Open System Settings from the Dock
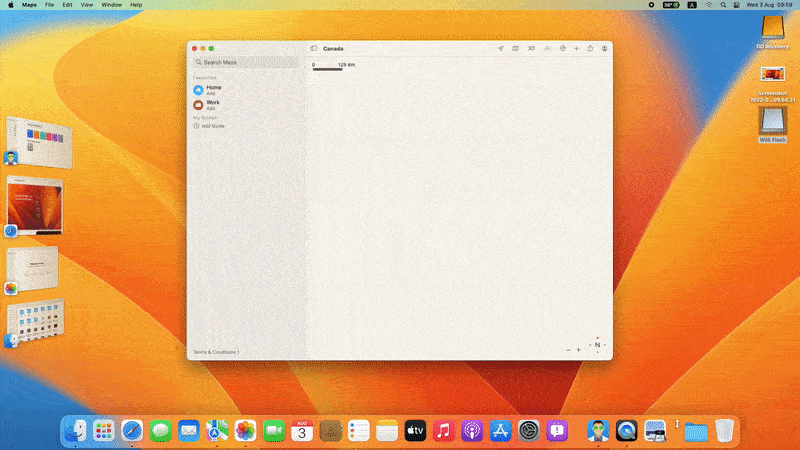This screenshot has width=800, height=450. (x=529, y=431)
